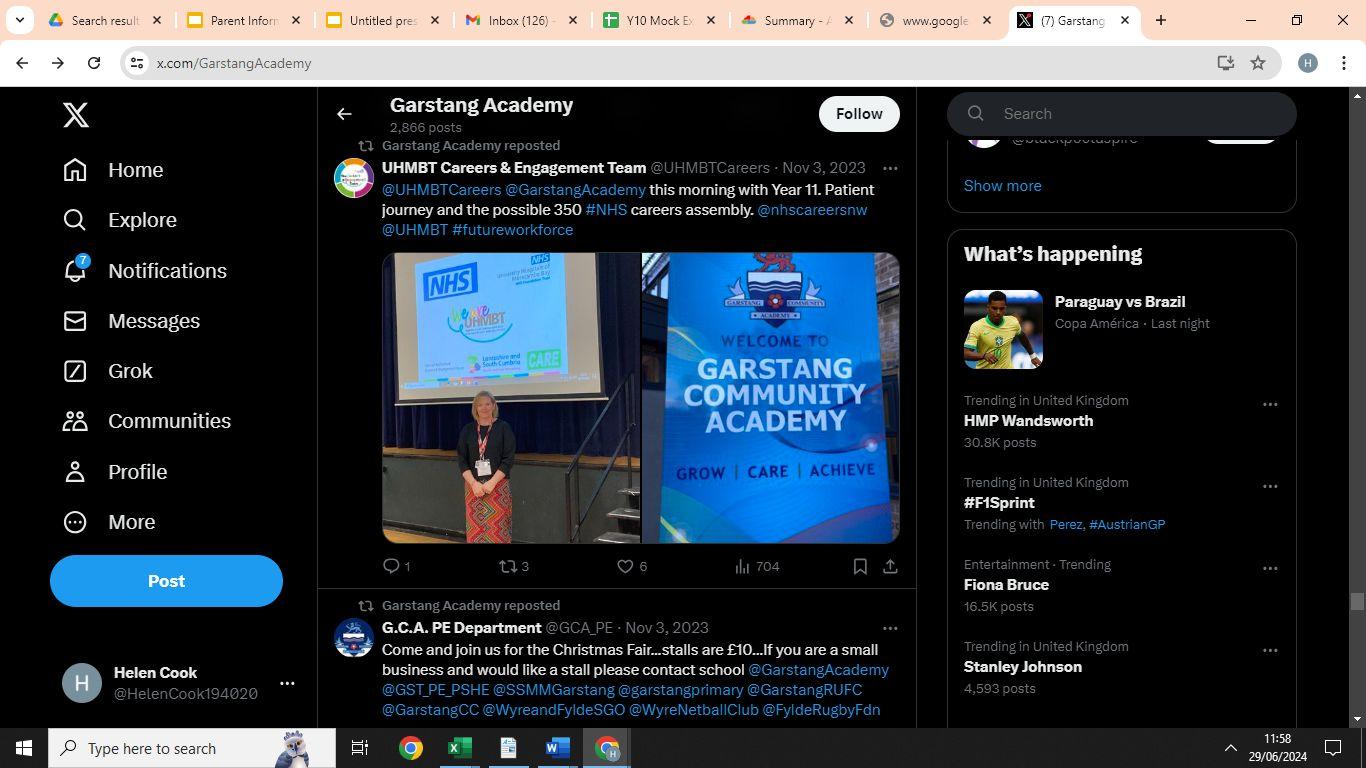1366x768 pixels.
Task: Open more options for HMP Wandsworth trend
Action: [1270, 405]
